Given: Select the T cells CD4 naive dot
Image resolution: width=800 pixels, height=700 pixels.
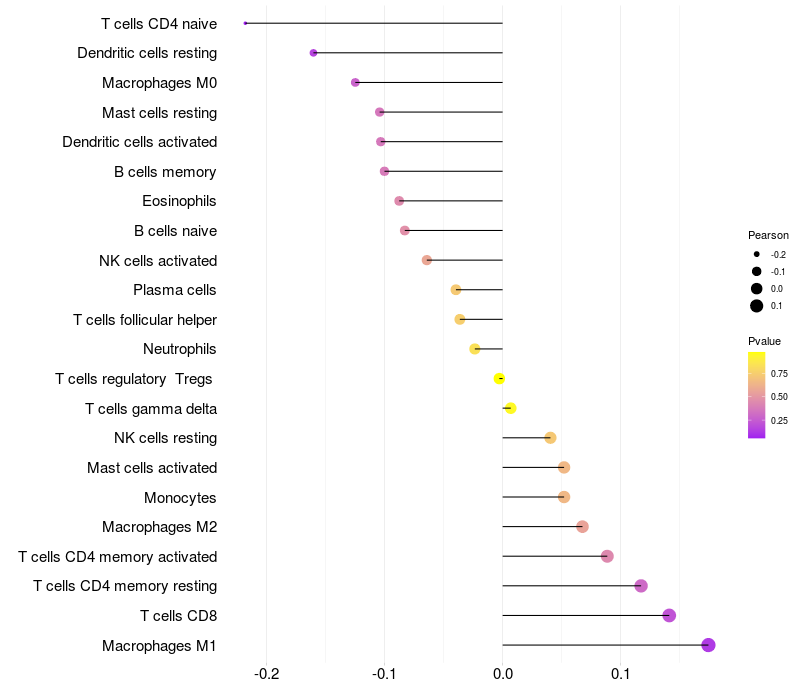Looking at the screenshot, I should [245, 23].
